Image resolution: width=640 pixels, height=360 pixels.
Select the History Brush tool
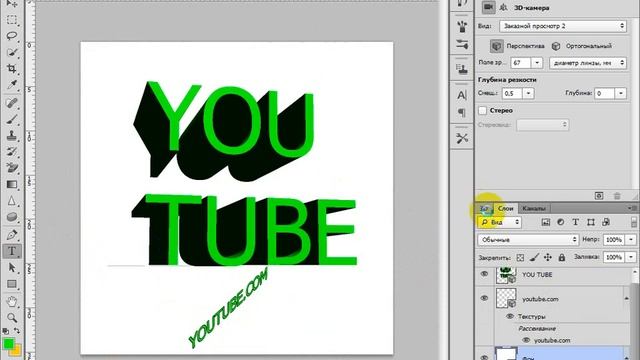(12, 152)
